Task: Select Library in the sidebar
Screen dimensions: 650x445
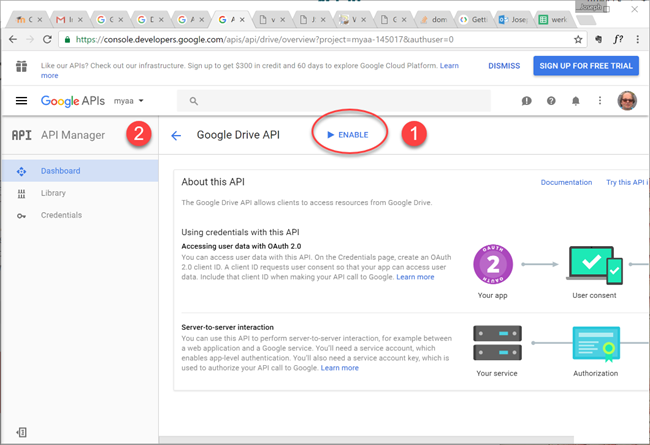Action: (80, 193)
